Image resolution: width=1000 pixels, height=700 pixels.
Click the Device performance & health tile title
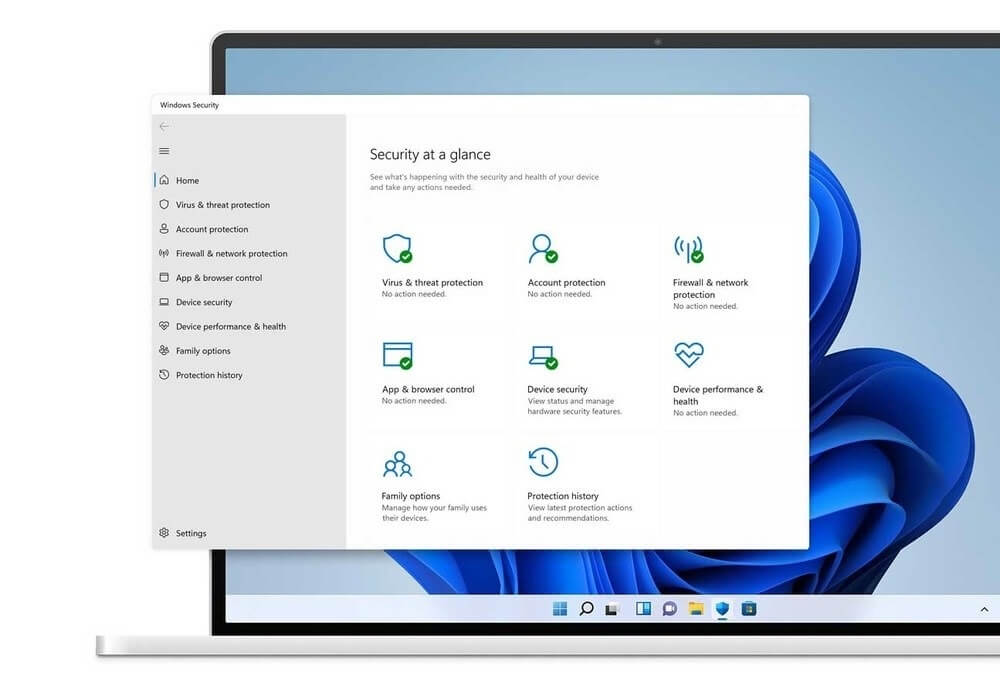pyautogui.click(x=717, y=395)
